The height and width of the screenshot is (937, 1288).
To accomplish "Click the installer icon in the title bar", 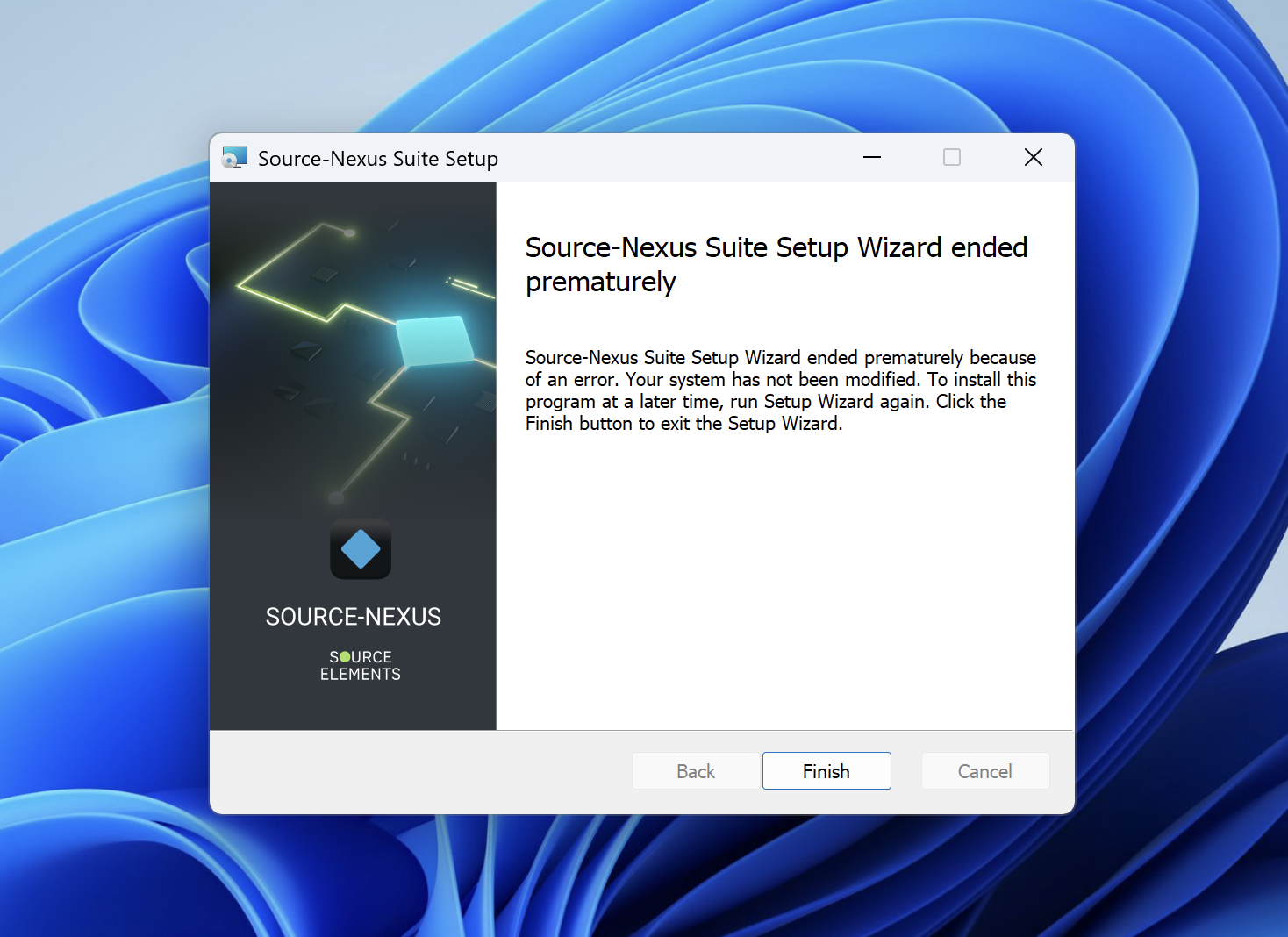I will point(234,158).
